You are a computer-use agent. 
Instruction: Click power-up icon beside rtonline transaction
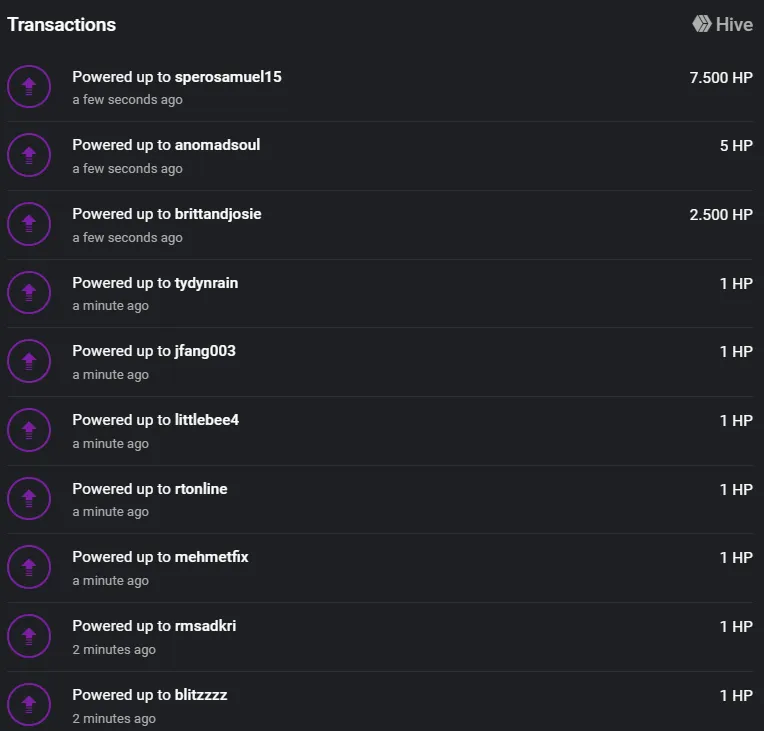click(x=29, y=499)
